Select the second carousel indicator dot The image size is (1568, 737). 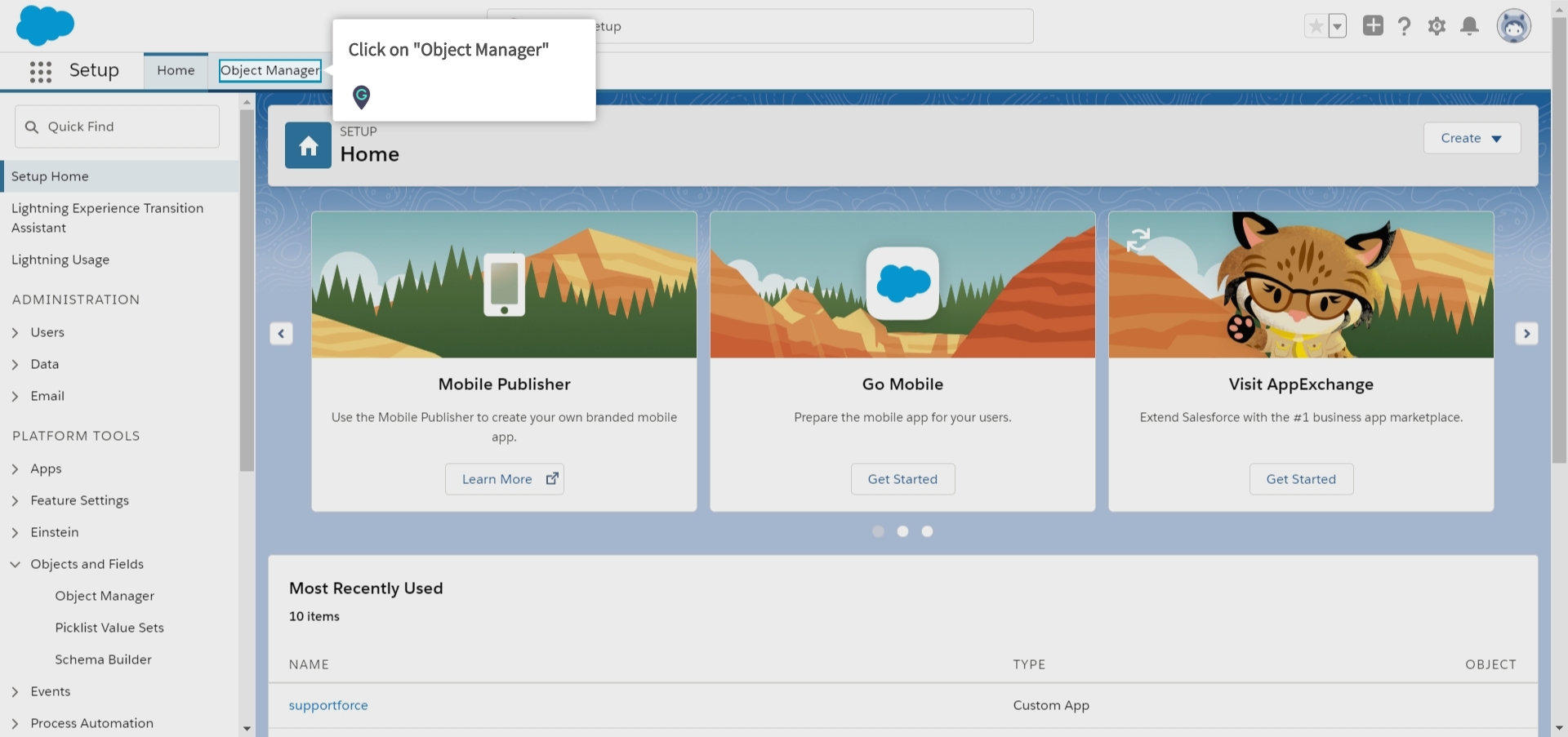pos(902,531)
